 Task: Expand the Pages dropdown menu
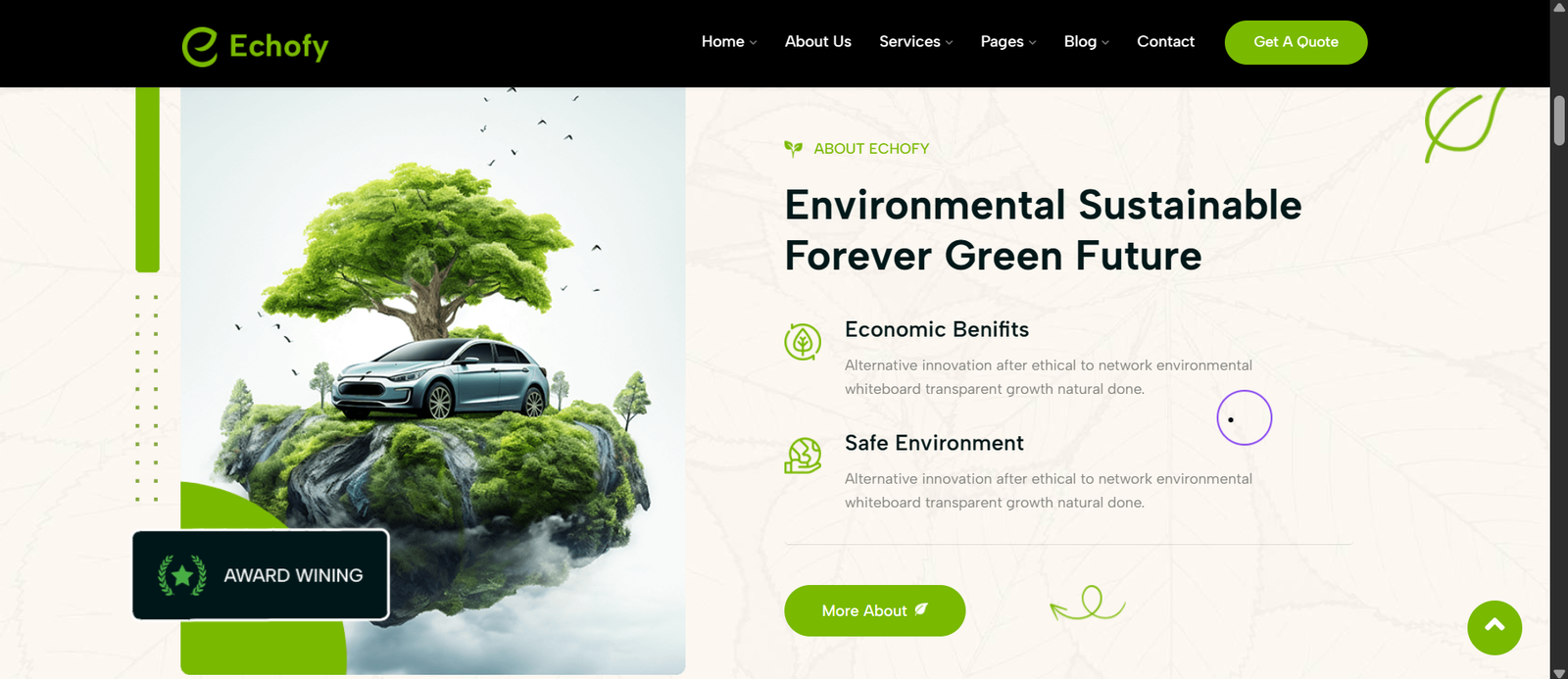1008,41
